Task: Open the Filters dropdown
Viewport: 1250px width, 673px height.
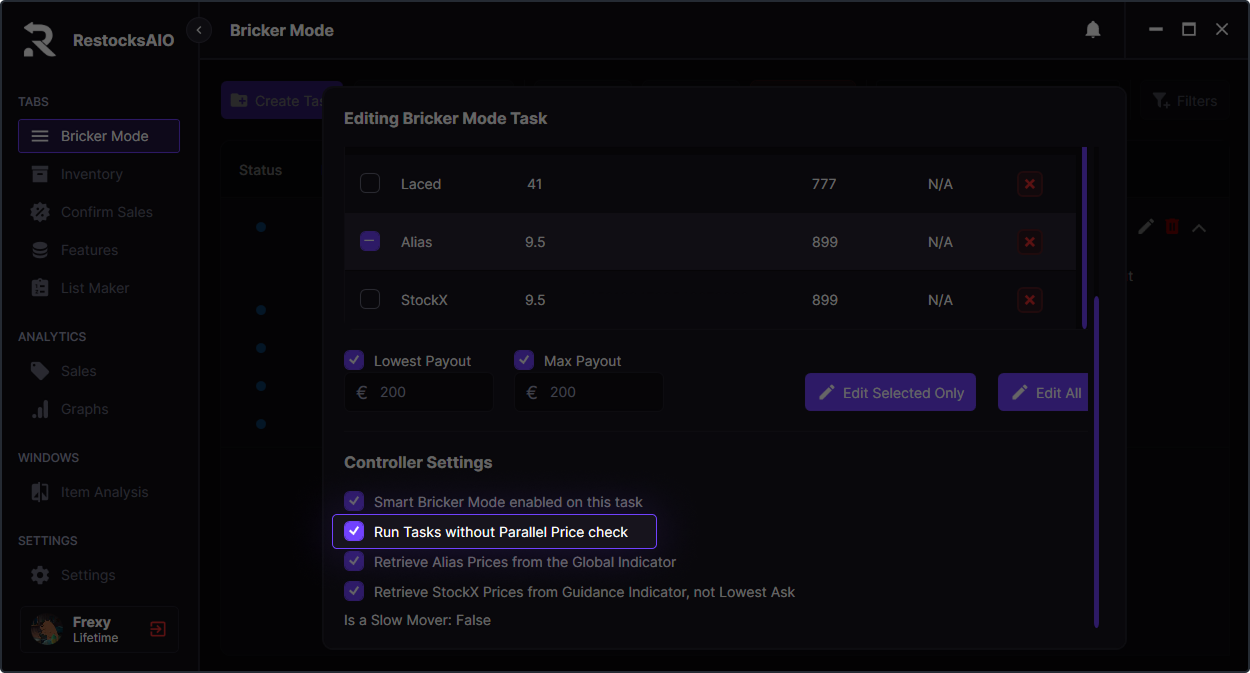Action: click(1185, 101)
